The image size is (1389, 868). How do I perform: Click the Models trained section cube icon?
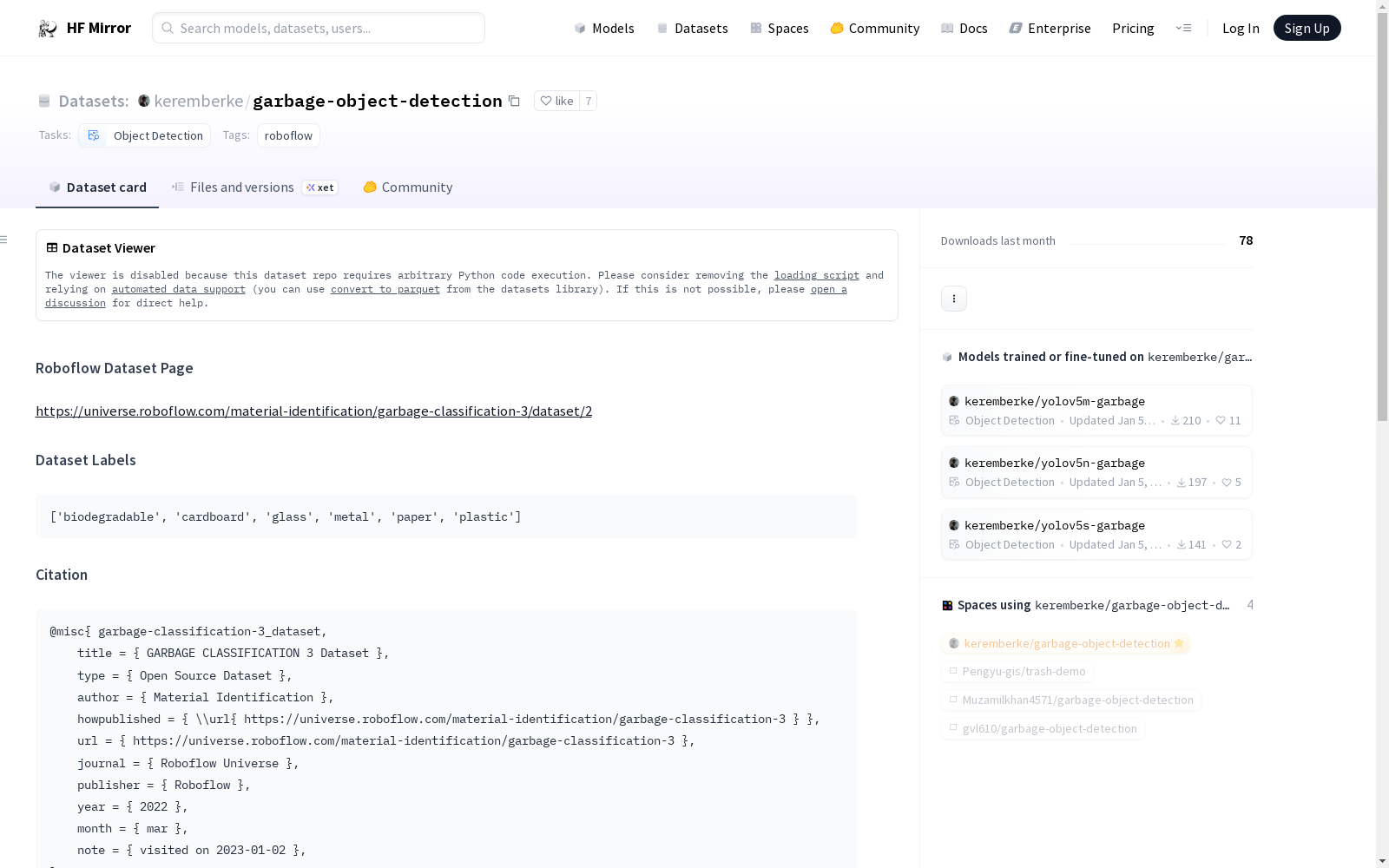(947, 357)
